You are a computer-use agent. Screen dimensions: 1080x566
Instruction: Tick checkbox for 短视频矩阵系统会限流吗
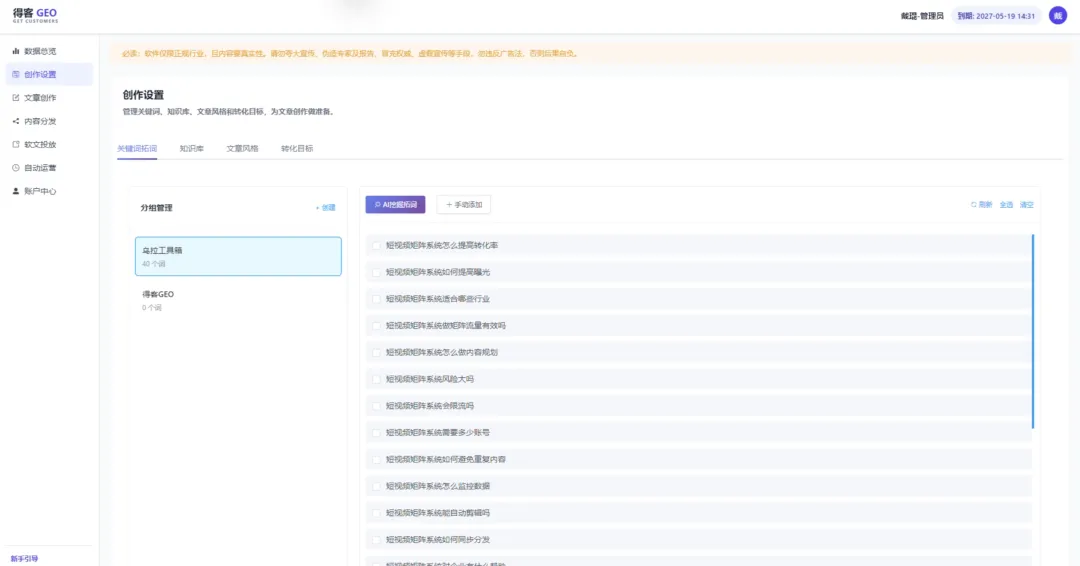click(x=376, y=406)
